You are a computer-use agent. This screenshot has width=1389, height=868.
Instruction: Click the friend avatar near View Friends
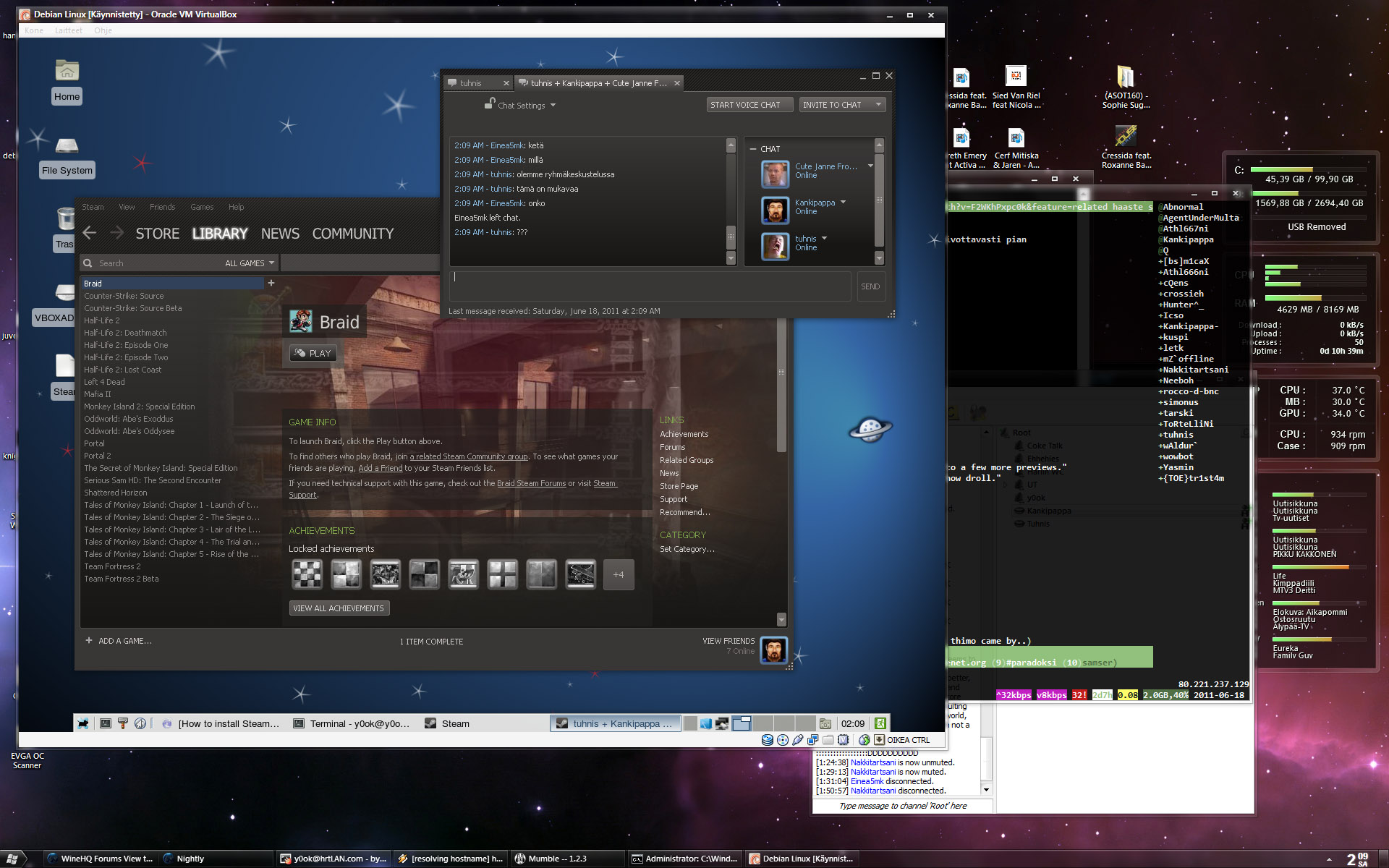click(774, 650)
